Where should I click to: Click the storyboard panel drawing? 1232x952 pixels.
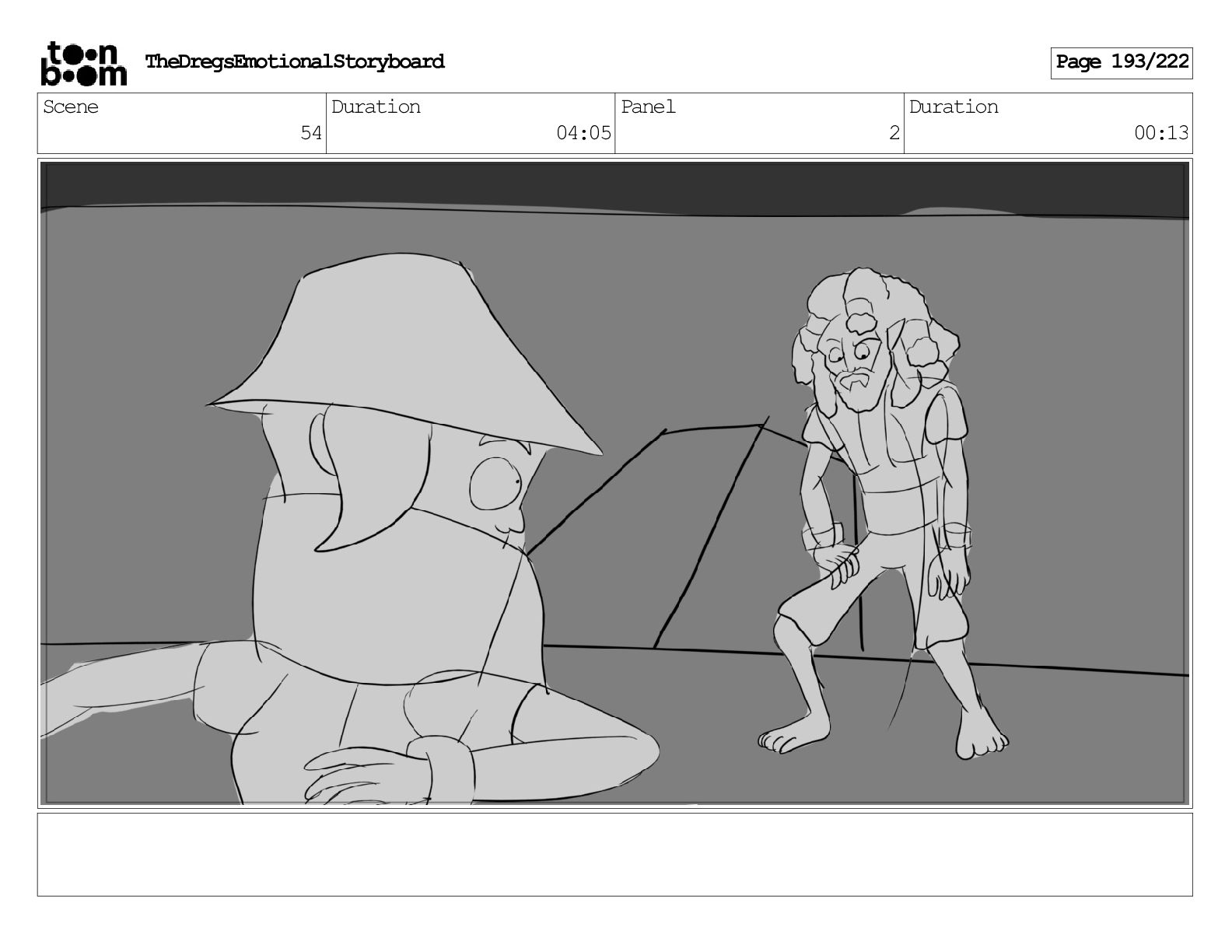point(614,483)
